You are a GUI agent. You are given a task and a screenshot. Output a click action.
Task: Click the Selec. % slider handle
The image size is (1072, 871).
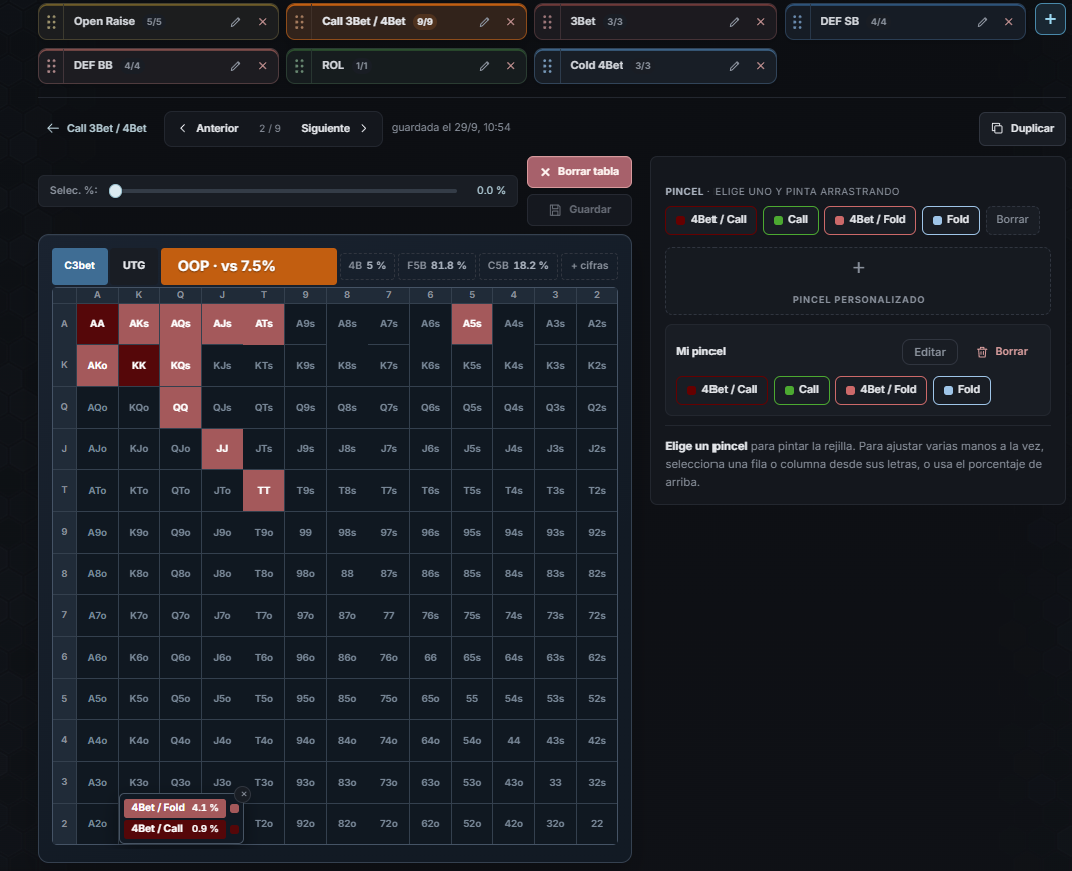[x=116, y=191]
